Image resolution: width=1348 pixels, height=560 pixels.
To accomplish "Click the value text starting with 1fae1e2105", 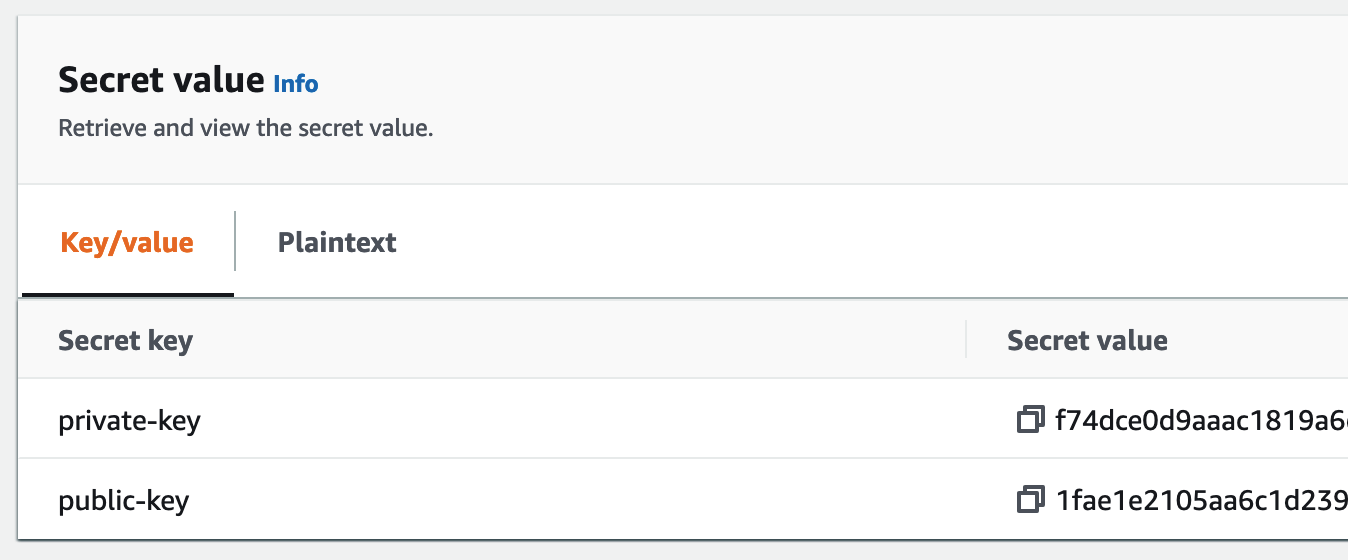I will (x=1201, y=500).
